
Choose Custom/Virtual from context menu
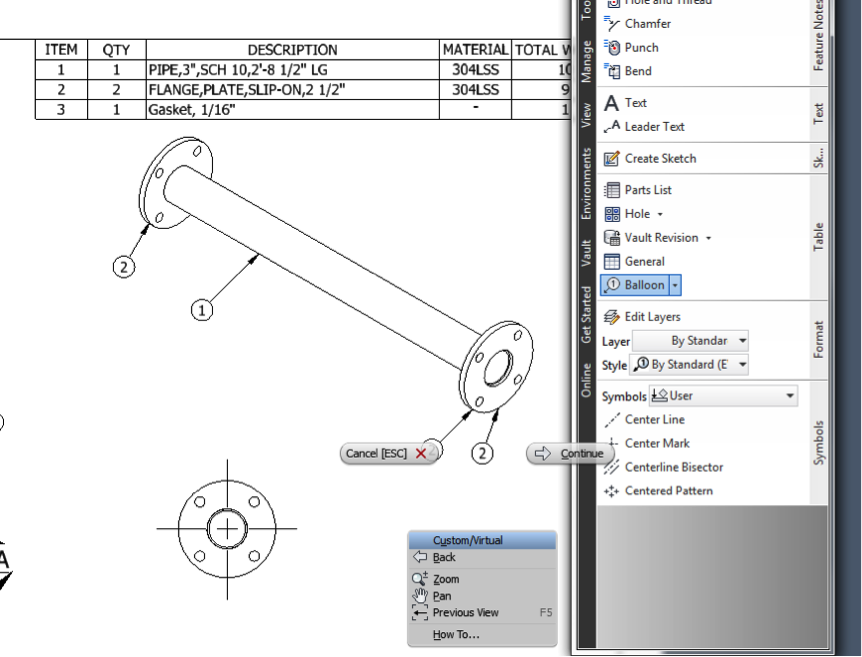(482, 540)
